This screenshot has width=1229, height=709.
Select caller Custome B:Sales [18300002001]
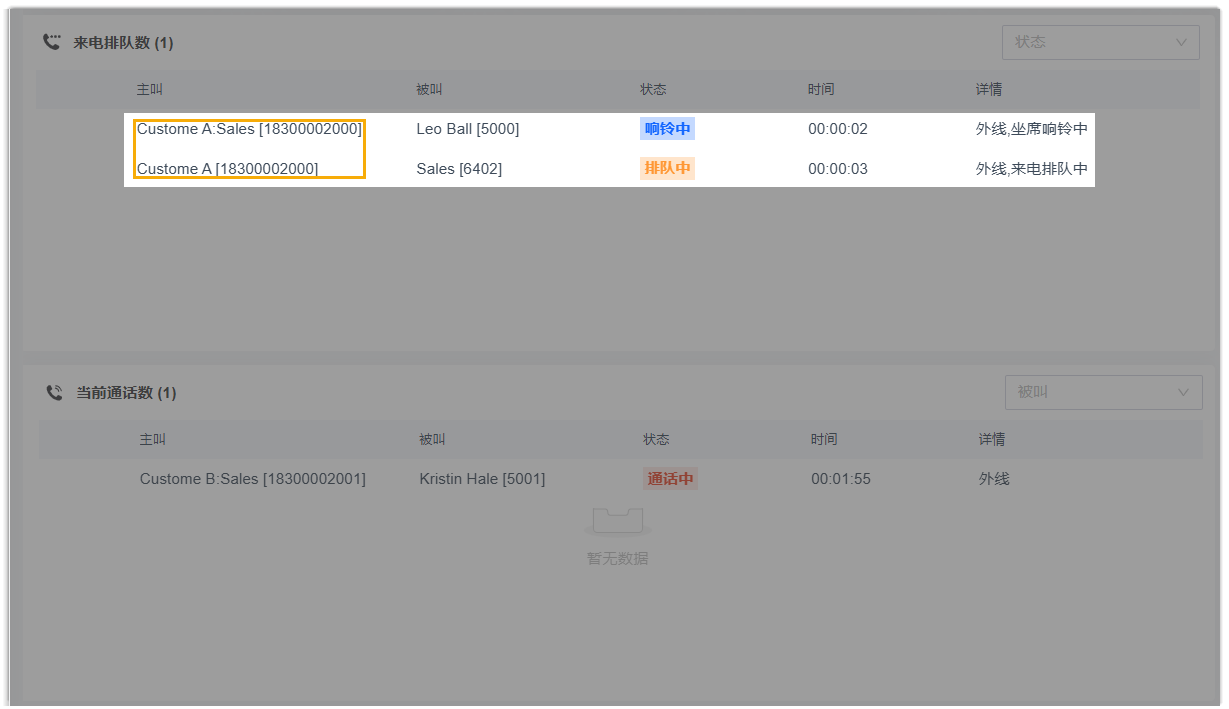(x=252, y=479)
